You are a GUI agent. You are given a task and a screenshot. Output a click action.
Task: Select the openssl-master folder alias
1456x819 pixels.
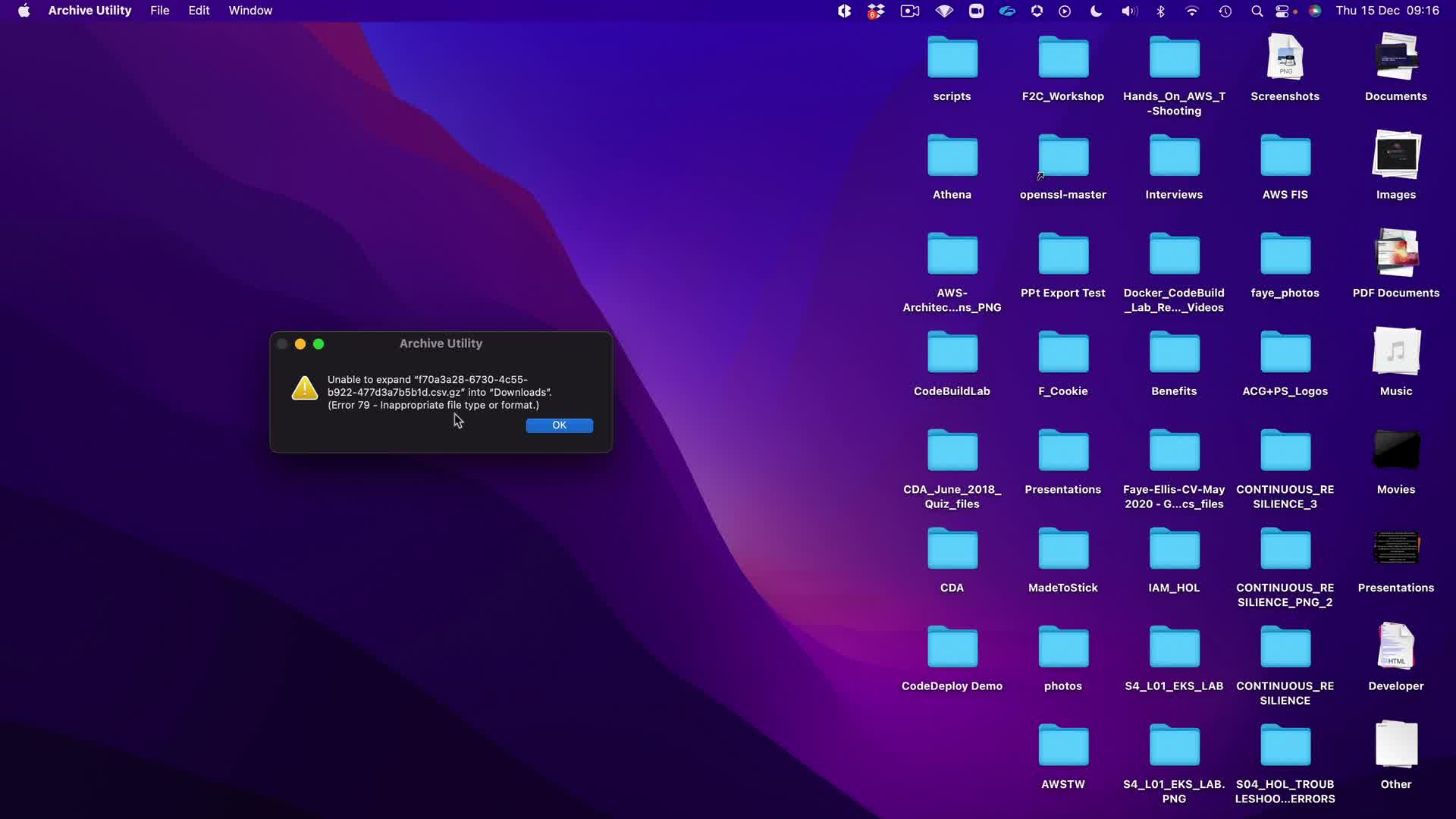(1062, 156)
